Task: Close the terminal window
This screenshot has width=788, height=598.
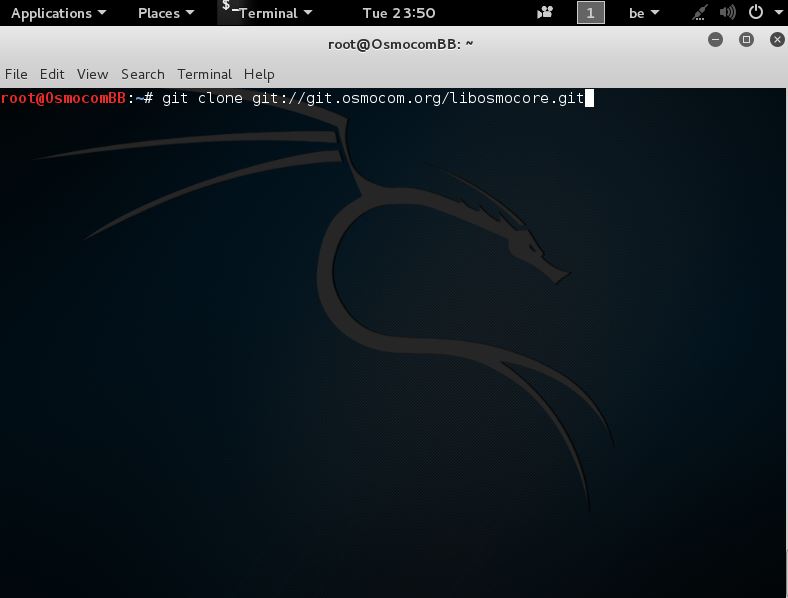Action: [777, 40]
